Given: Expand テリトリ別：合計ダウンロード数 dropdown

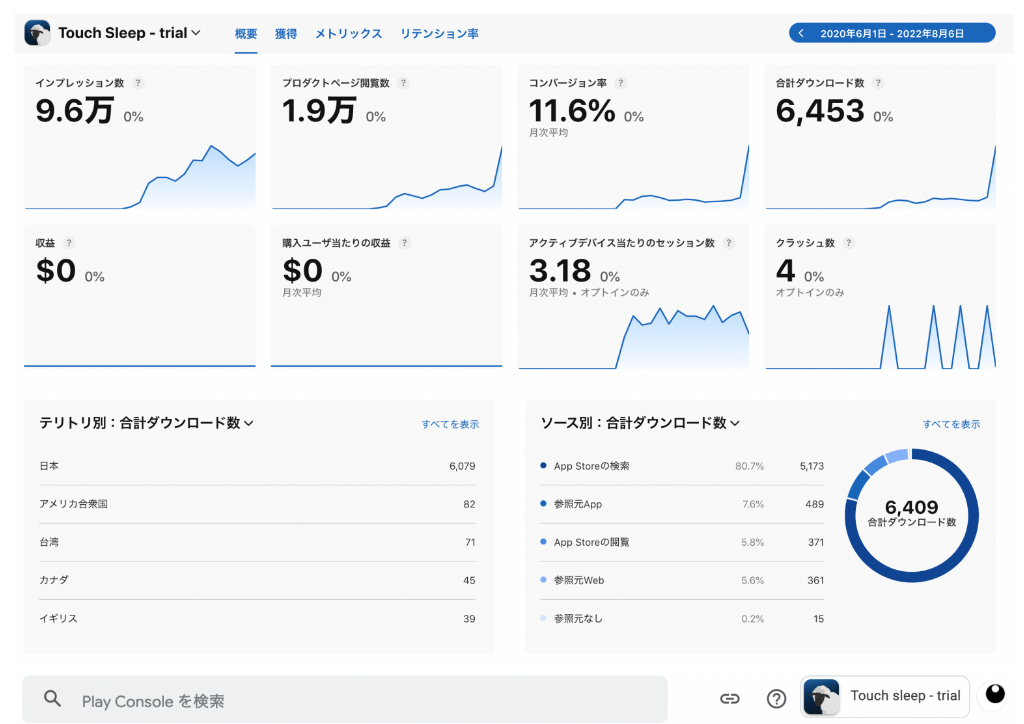Looking at the screenshot, I should point(146,423).
